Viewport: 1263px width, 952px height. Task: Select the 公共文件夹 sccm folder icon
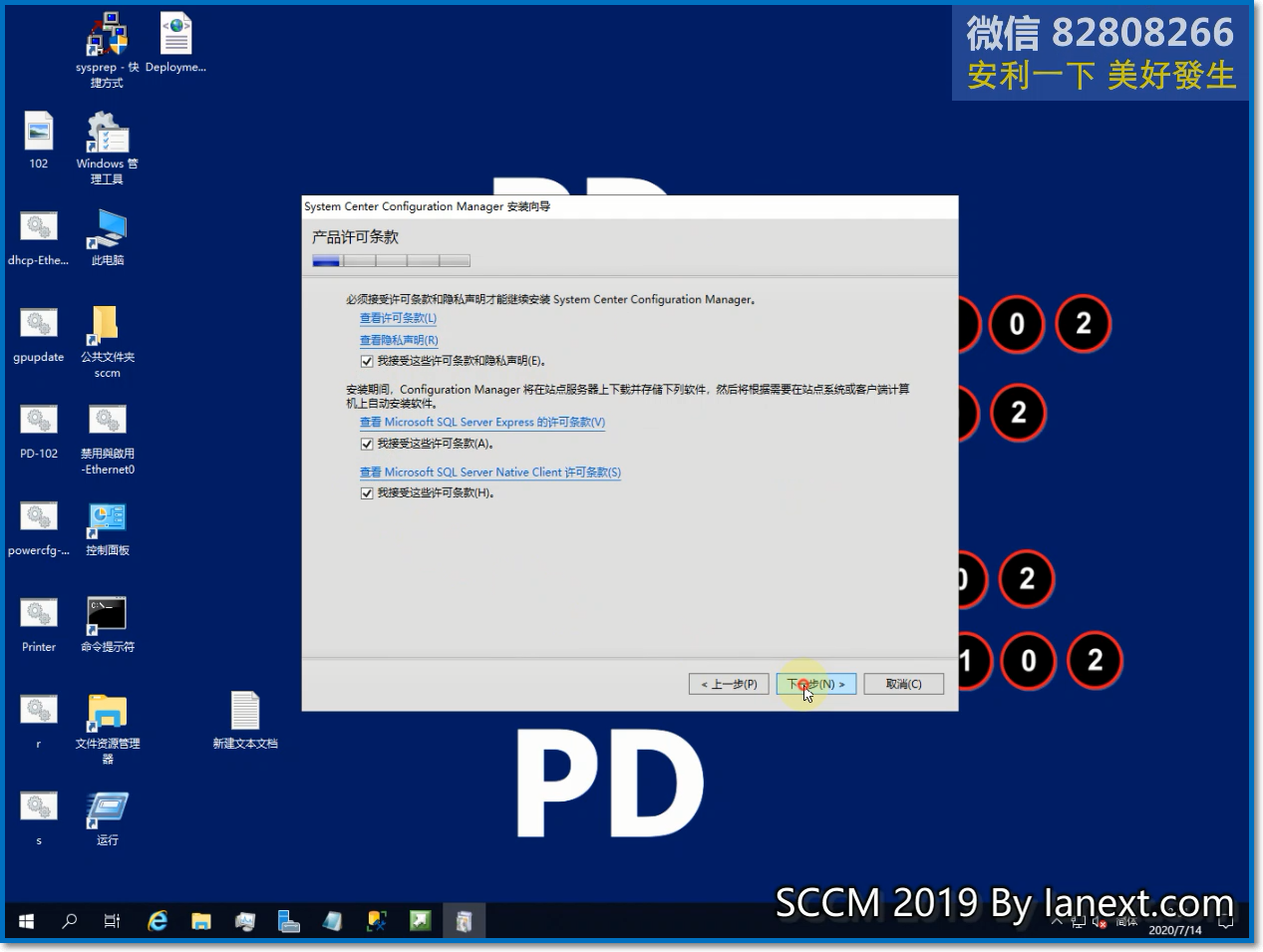tap(107, 342)
